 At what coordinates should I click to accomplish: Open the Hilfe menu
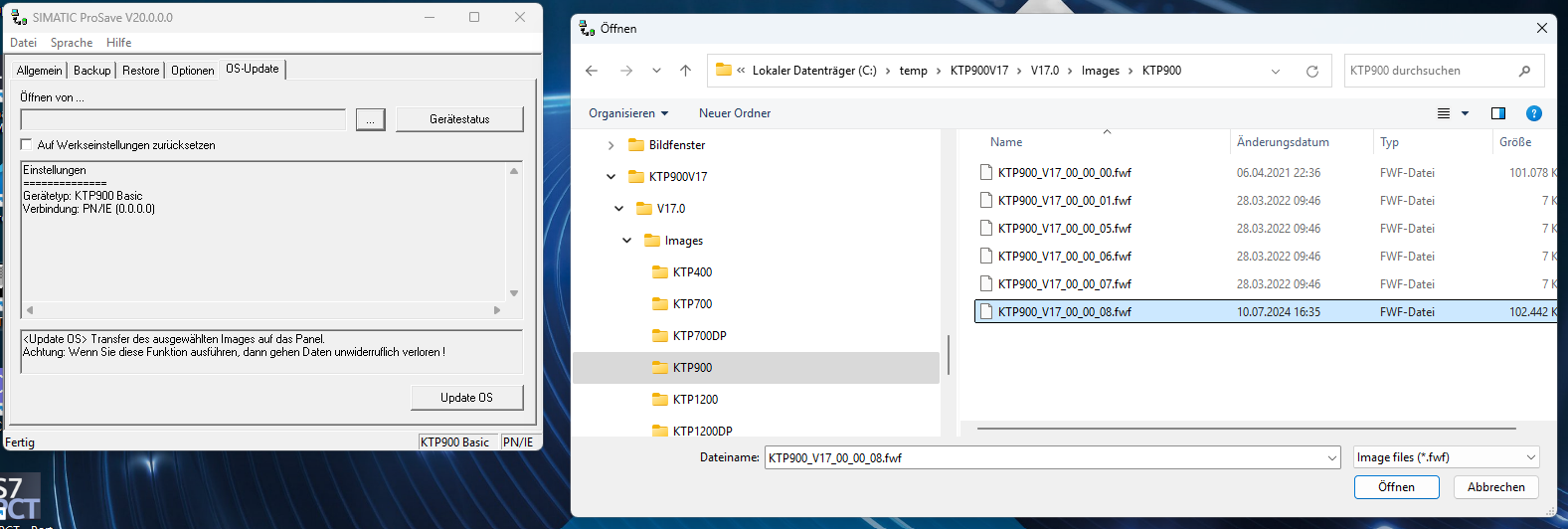(119, 43)
